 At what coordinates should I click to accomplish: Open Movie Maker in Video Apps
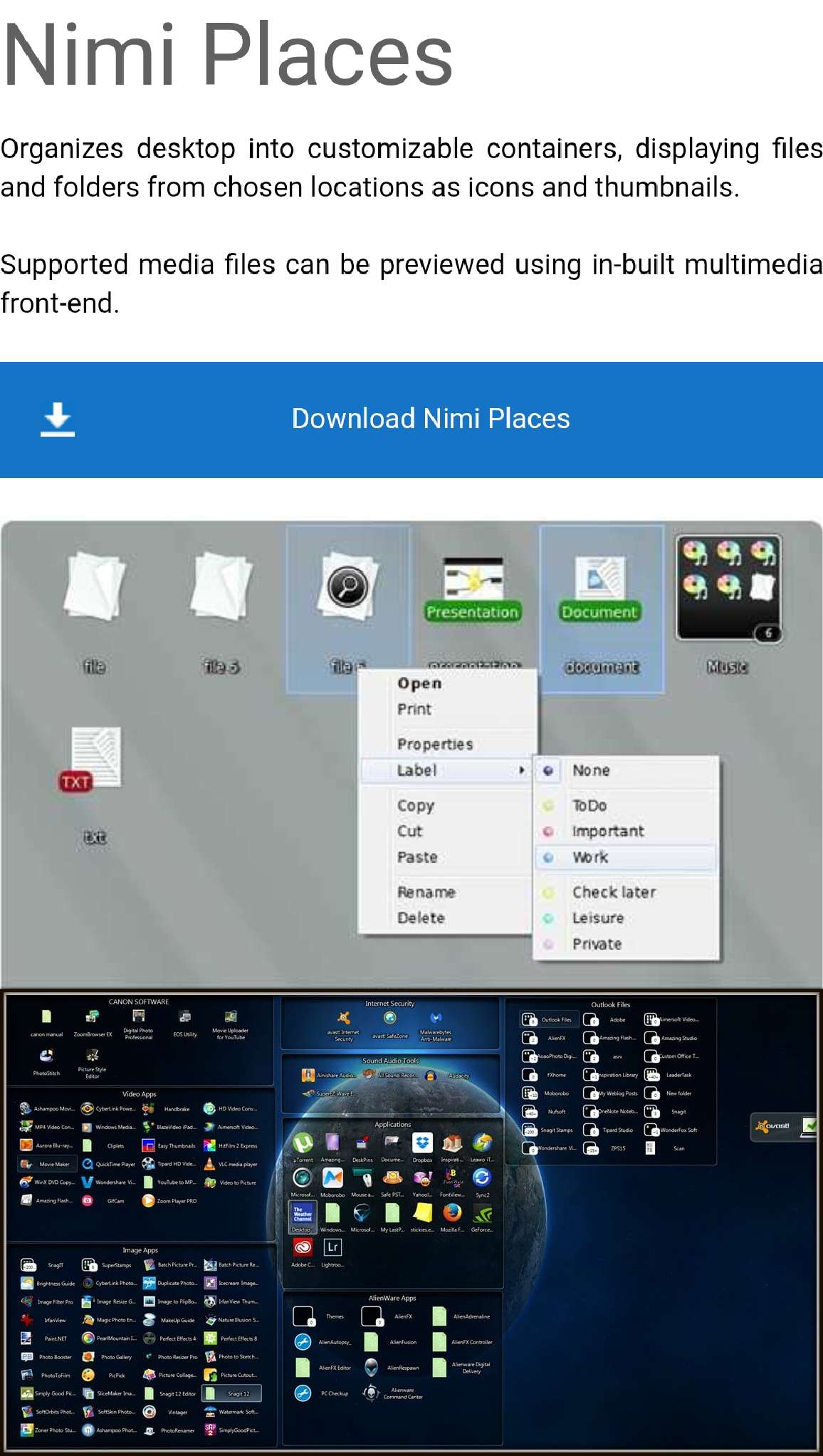coord(46,1164)
